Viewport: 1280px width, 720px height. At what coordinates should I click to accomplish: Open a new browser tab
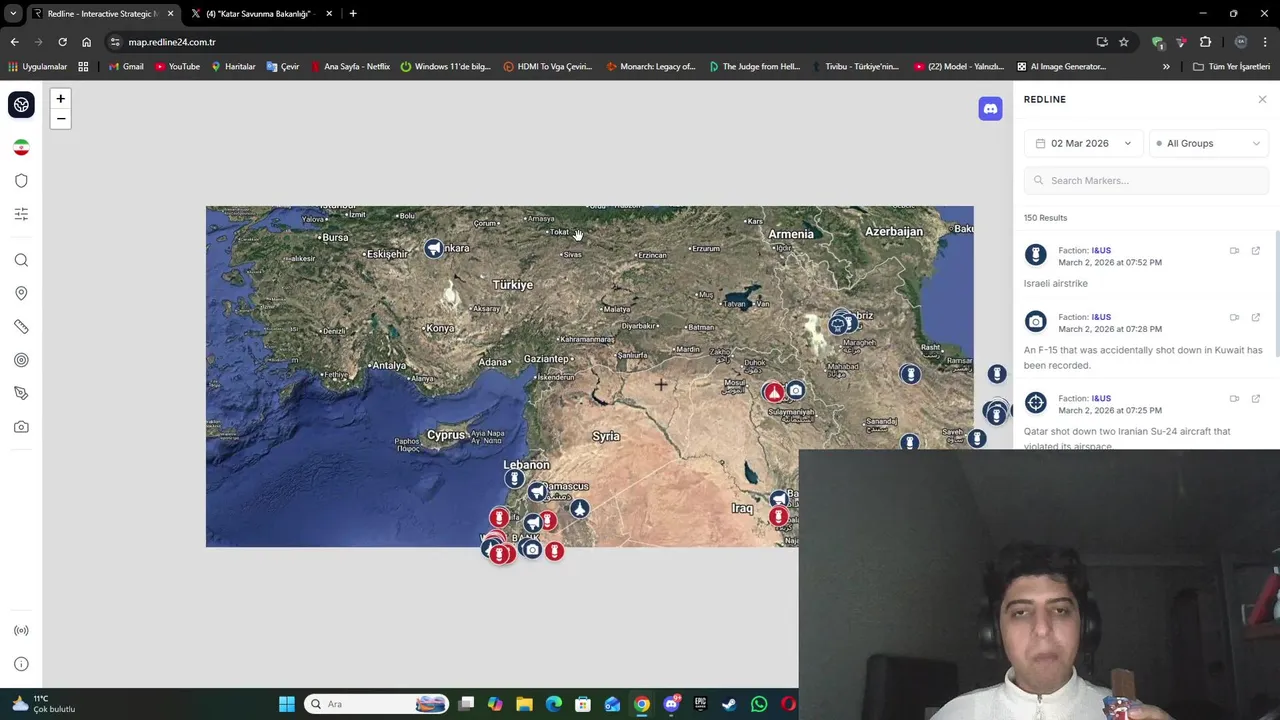pos(353,14)
